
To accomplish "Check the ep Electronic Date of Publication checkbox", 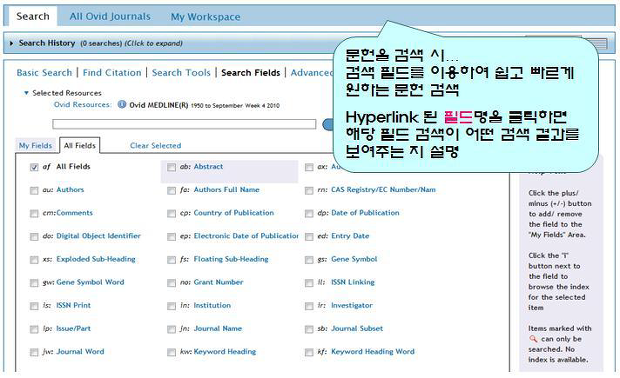I will 171,237.
